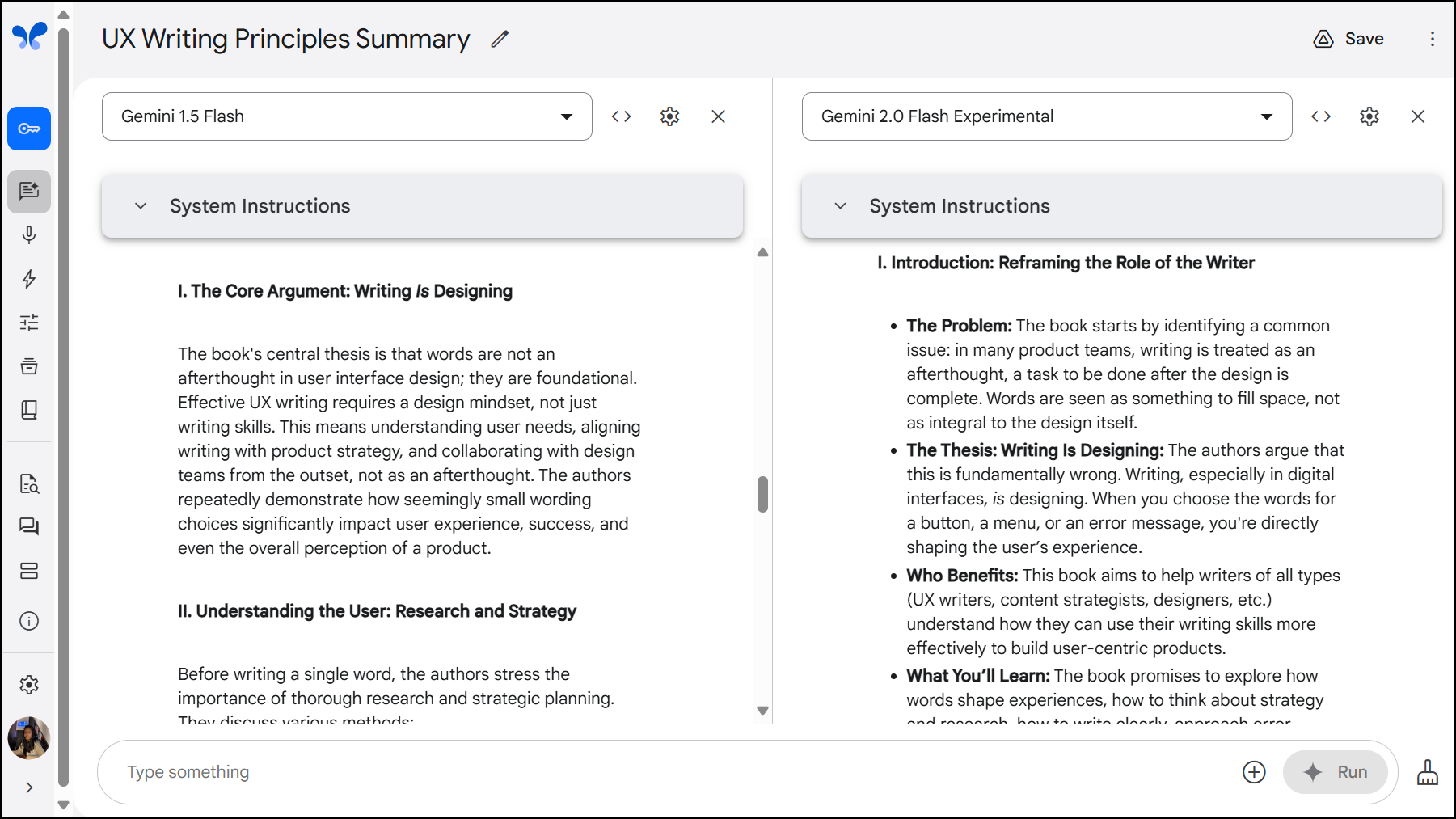The width and height of the screenshot is (1456, 819).
Task: Click 'The Thesis: Writing Is Designing:' bullet label
Action: pyautogui.click(x=1035, y=450)
